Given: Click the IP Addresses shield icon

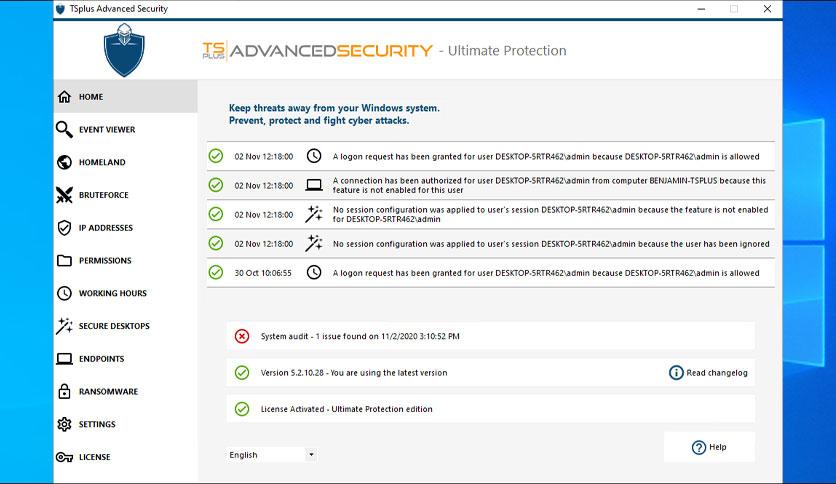Looking at the screenshot, I should click(64, 228).
